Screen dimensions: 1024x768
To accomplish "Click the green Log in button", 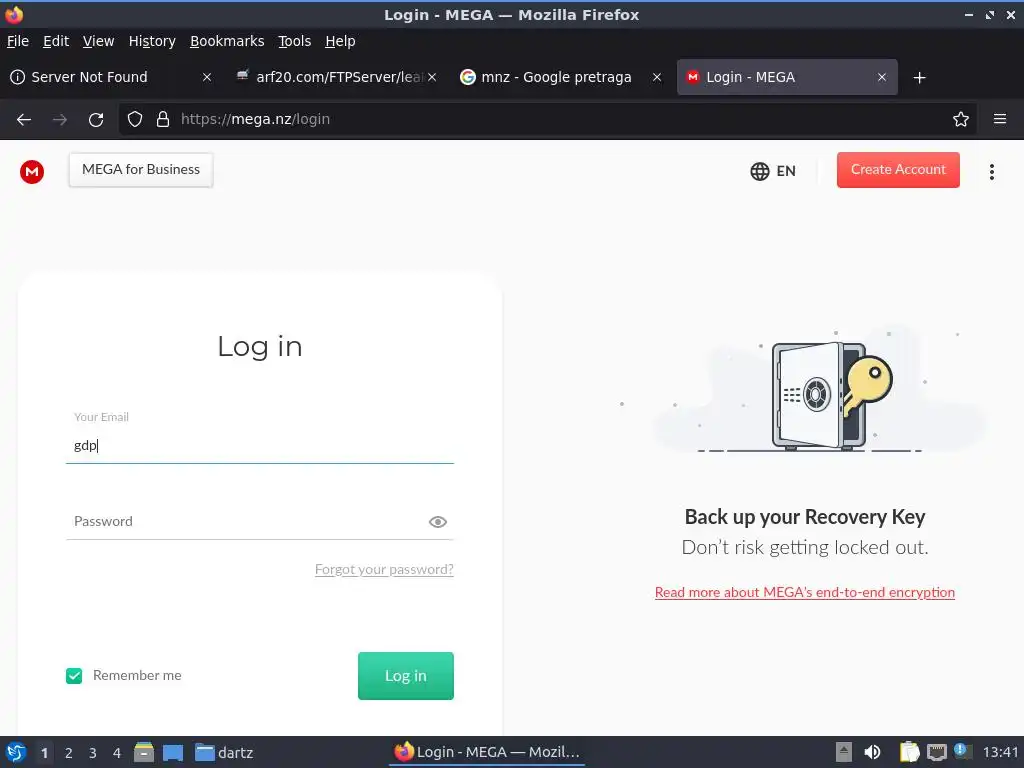I will (x=406, y=676).
